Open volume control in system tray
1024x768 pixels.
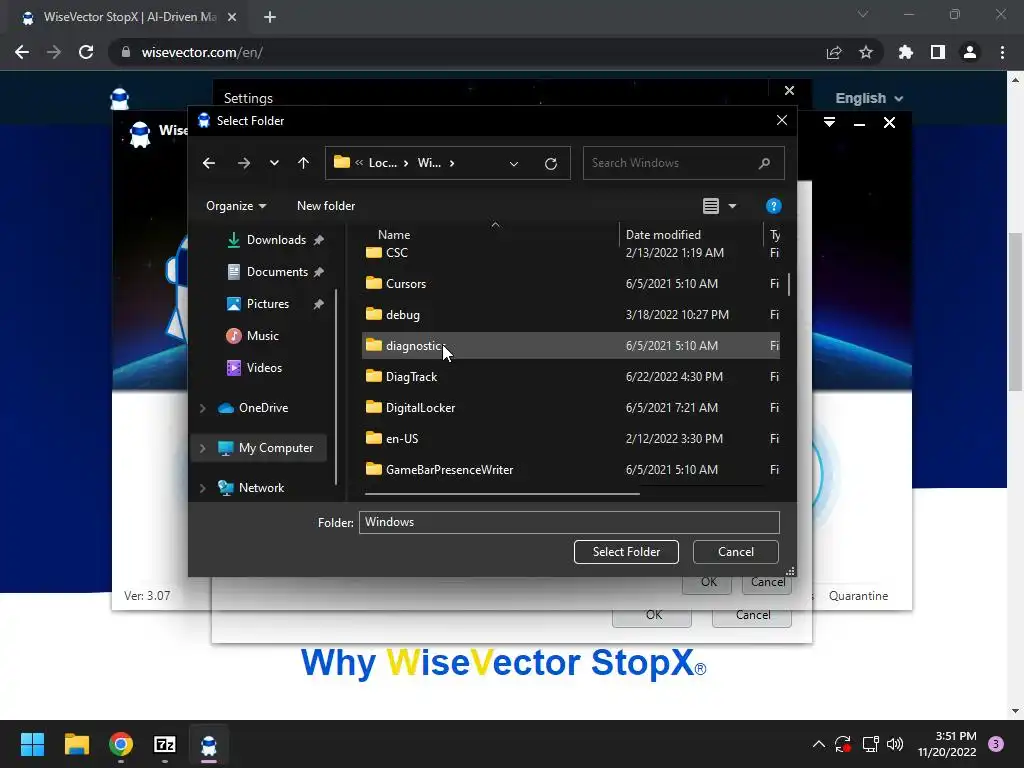pyautogui.click(x=895, y=744)
